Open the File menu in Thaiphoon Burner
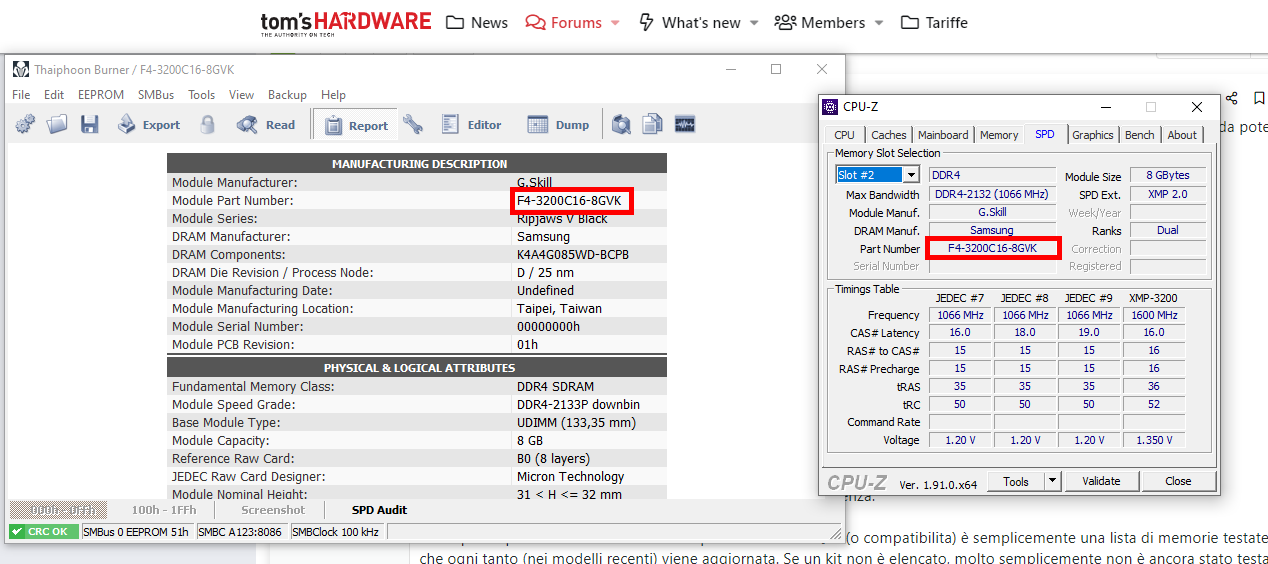1268x564 pixels. [x=21, y=95]
